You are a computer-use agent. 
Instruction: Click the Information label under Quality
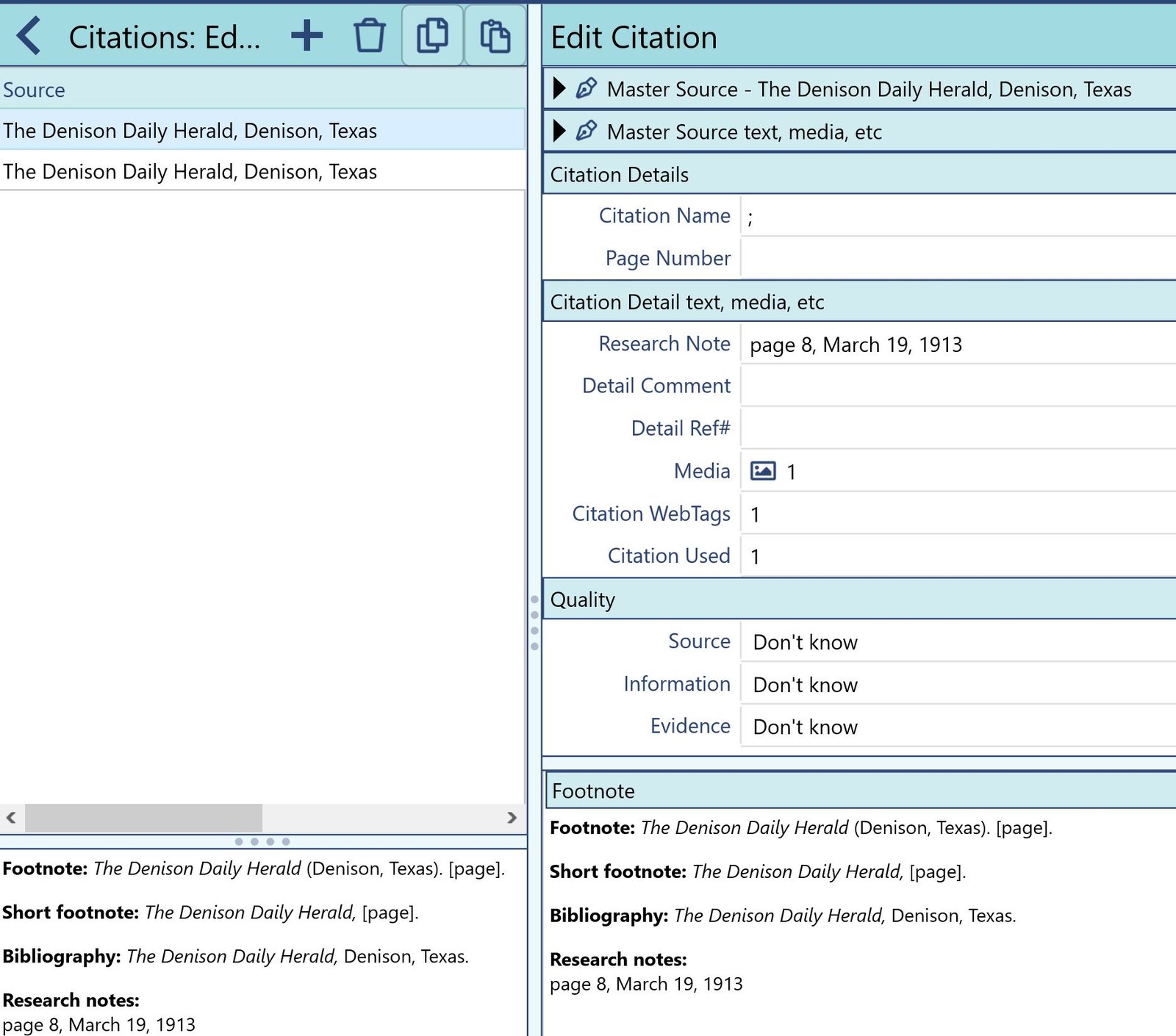coord(677,683)
